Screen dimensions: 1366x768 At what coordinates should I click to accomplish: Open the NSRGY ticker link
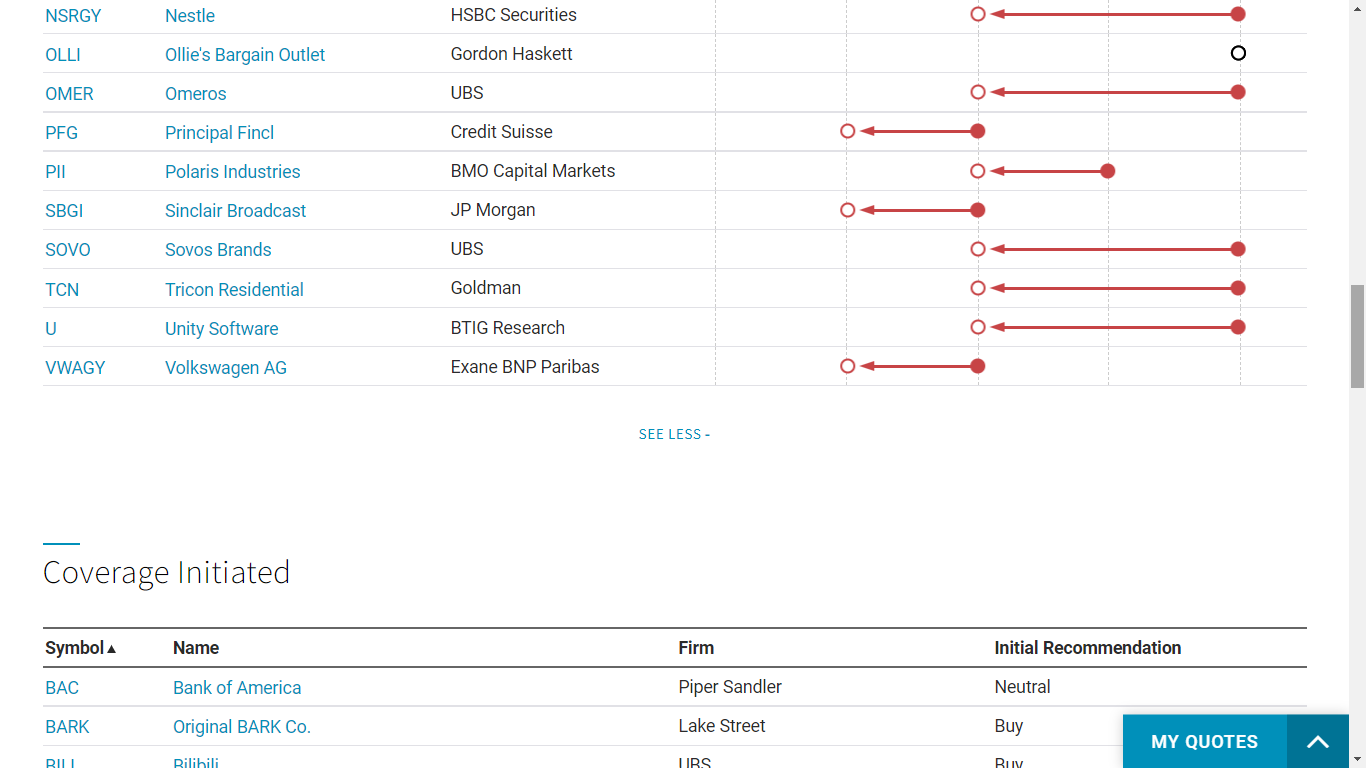click(x=74, y=16)
